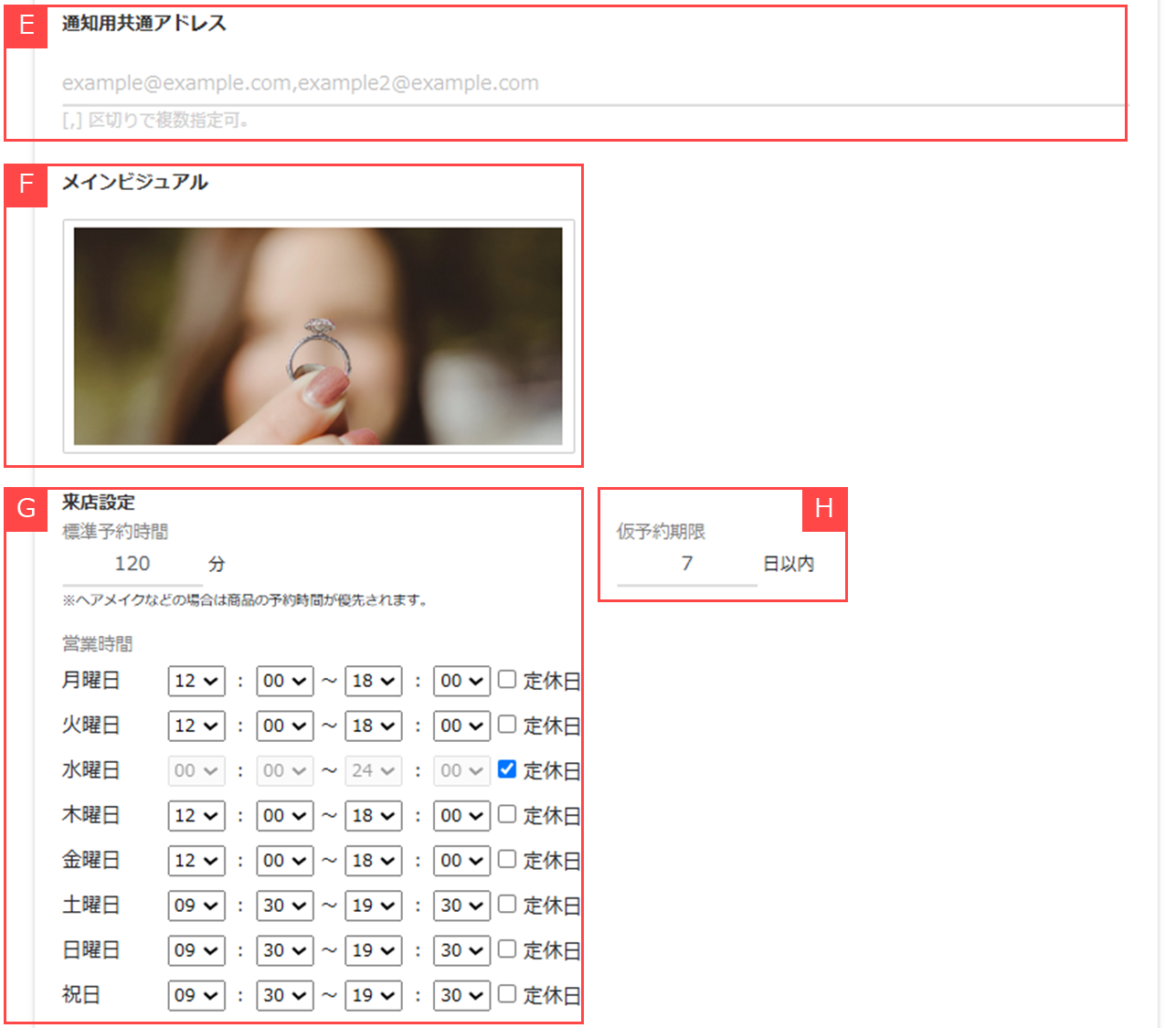Click the red E section marker
Screen dimensions: 1176x1028
[26, 26]
